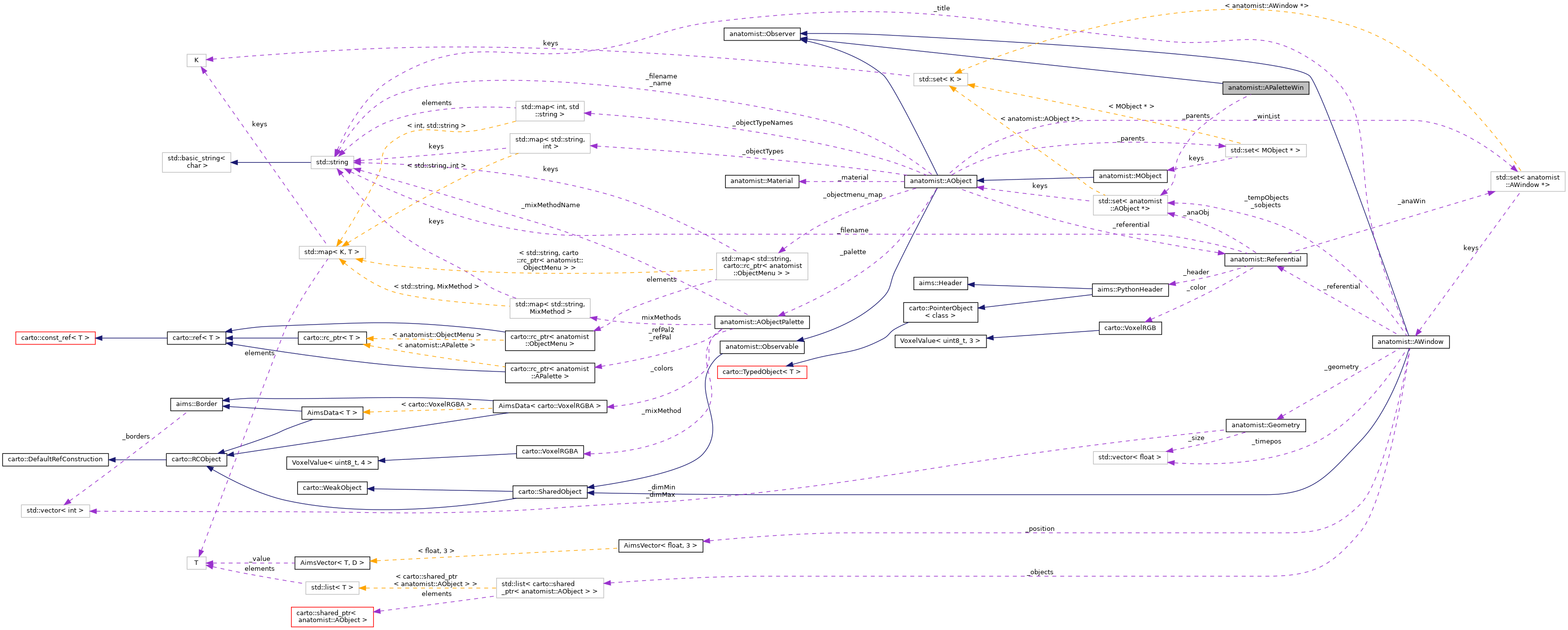This screenshot has width=1568, height=630.
Task: Click the aims::Header node
Action: click(x=941, y=284)
